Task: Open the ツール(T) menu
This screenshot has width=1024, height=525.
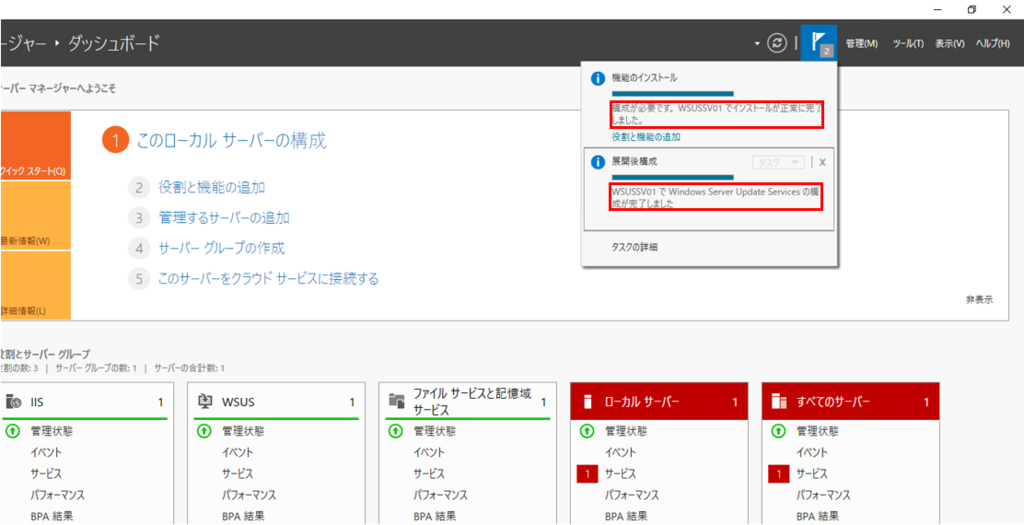Action: [x=908, y=44]
